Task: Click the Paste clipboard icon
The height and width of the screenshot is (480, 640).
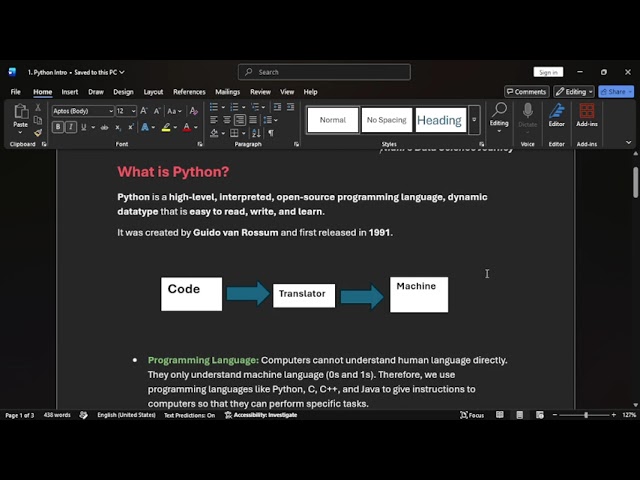Action: click(20, 111)
